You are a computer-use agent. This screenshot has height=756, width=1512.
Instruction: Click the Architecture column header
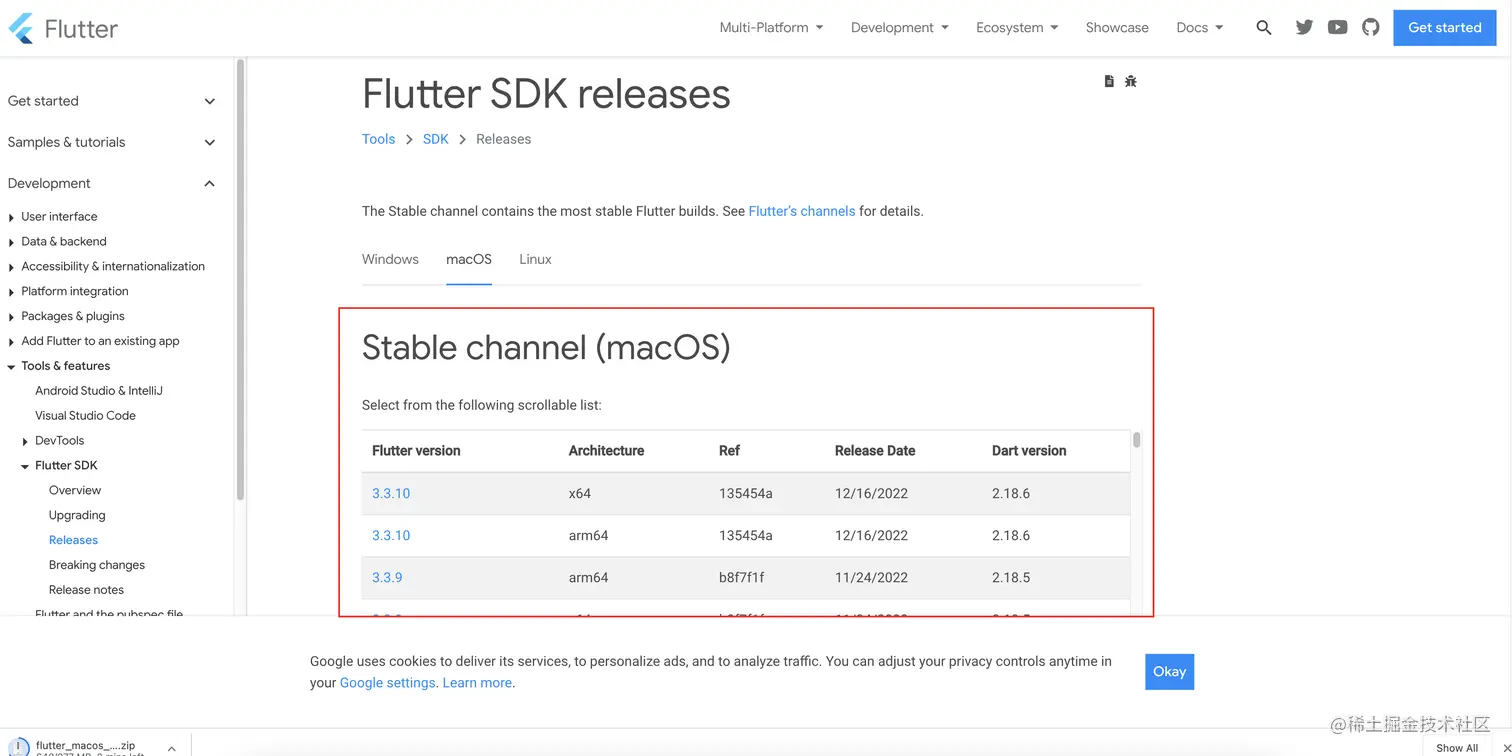click(606, 451)
